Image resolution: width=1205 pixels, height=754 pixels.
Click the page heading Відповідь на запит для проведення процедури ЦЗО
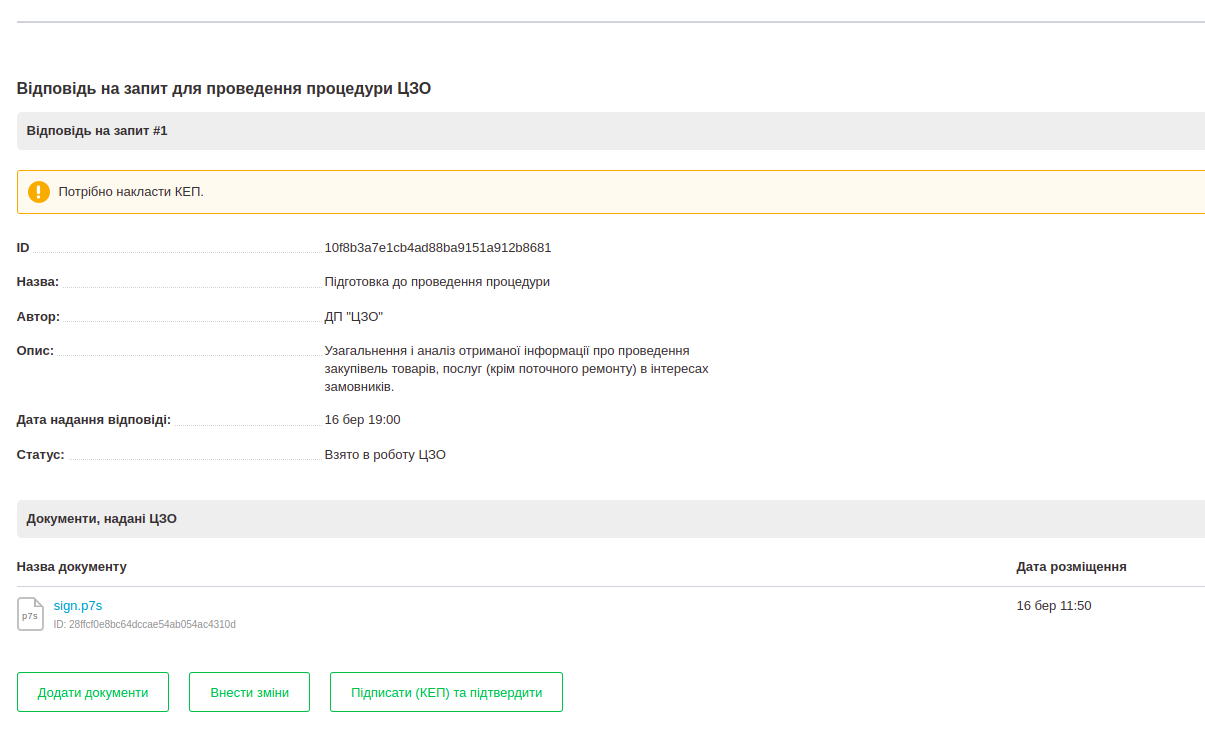[x=224, y=89]
